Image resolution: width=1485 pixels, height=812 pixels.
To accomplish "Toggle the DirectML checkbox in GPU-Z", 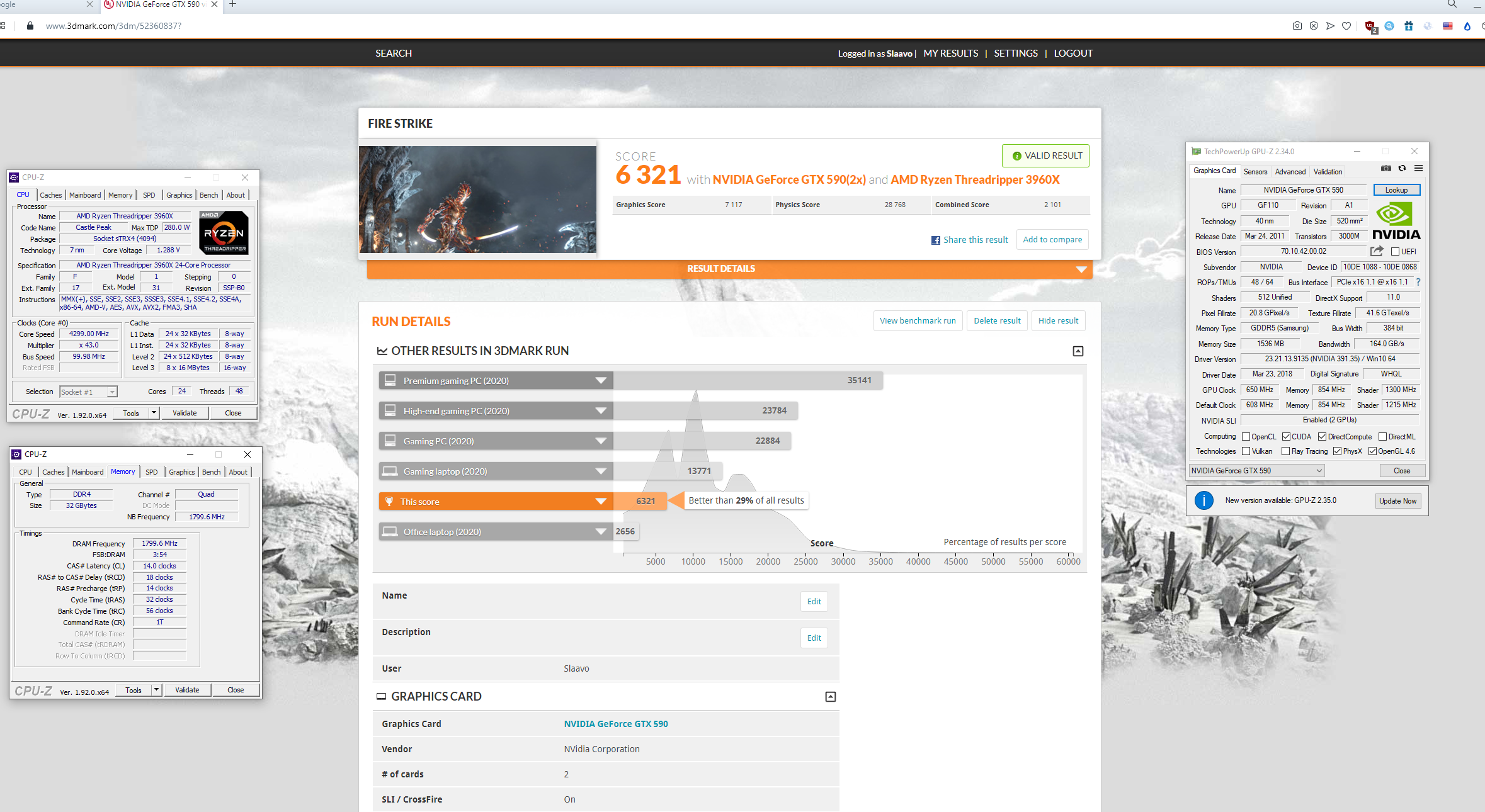I will (x=1383, y=437).
